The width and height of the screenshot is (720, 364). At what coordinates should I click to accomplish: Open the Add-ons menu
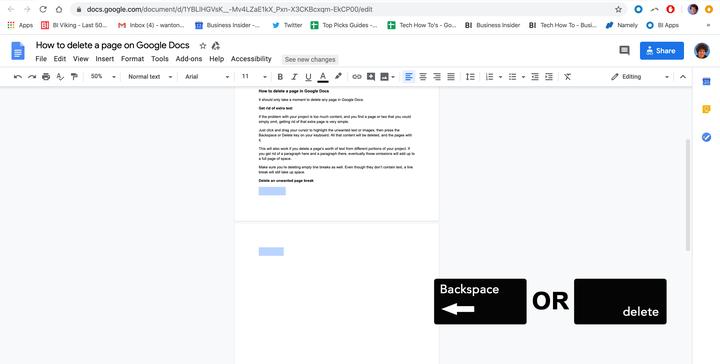[x=189, y=59]
